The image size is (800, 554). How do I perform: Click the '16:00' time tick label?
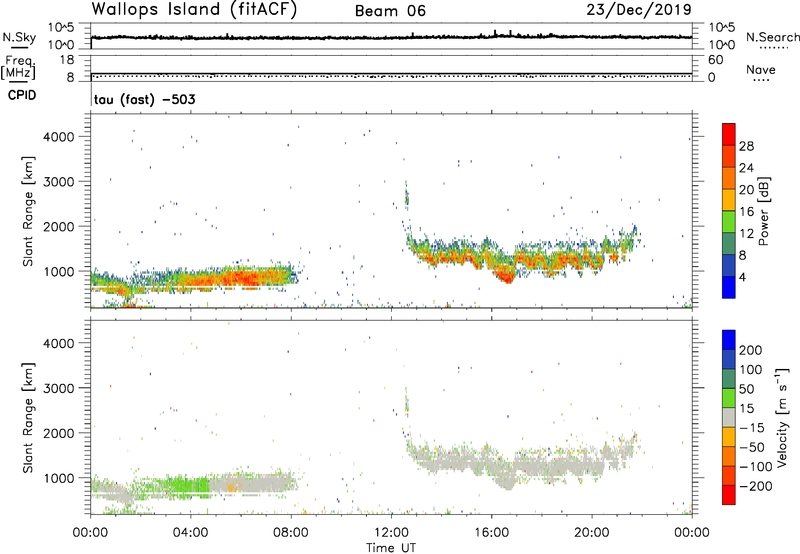pyautogui.click(x=491, y=533)
